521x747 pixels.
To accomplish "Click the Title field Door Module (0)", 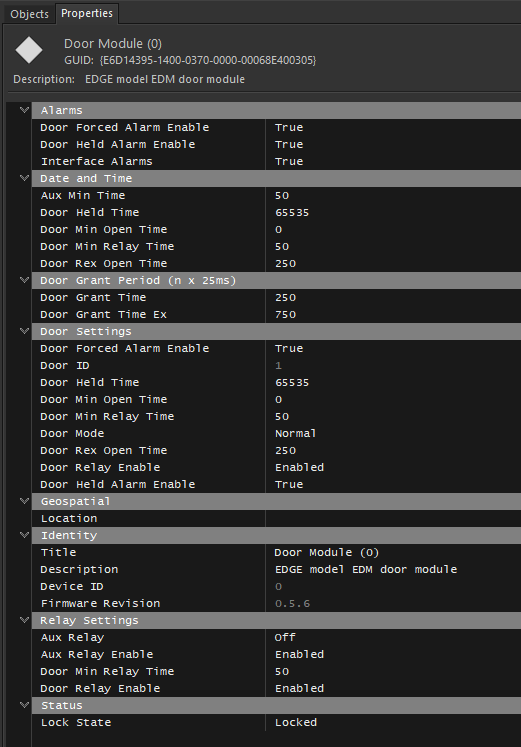I will [393, 552].
